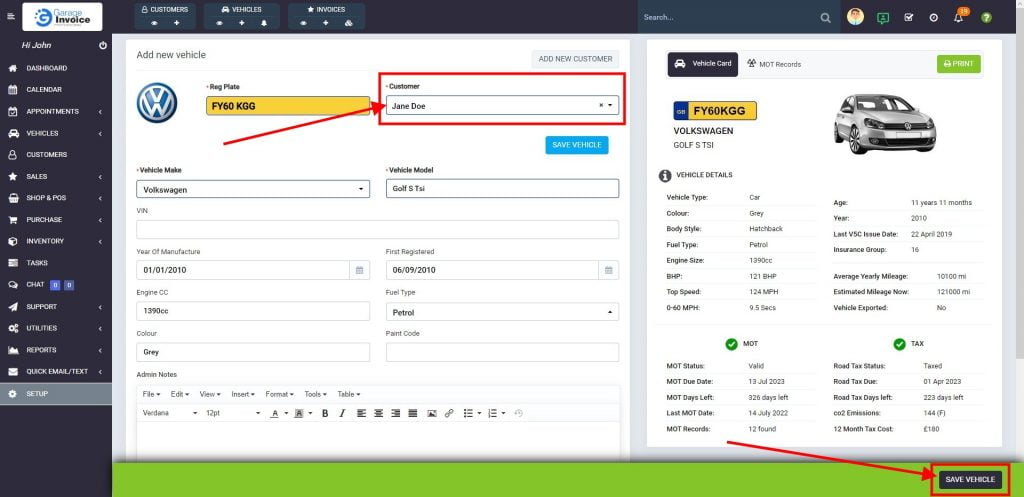Expand the Fuel Type dropdown

coord(502,312)
